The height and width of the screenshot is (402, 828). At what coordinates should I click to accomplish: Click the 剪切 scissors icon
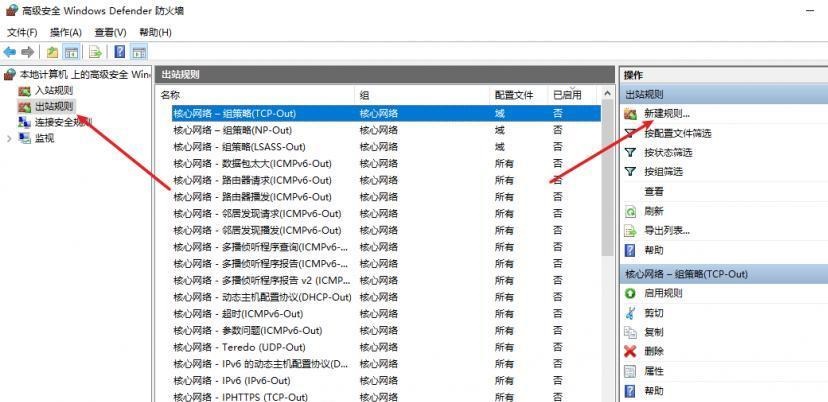[631, 313]
